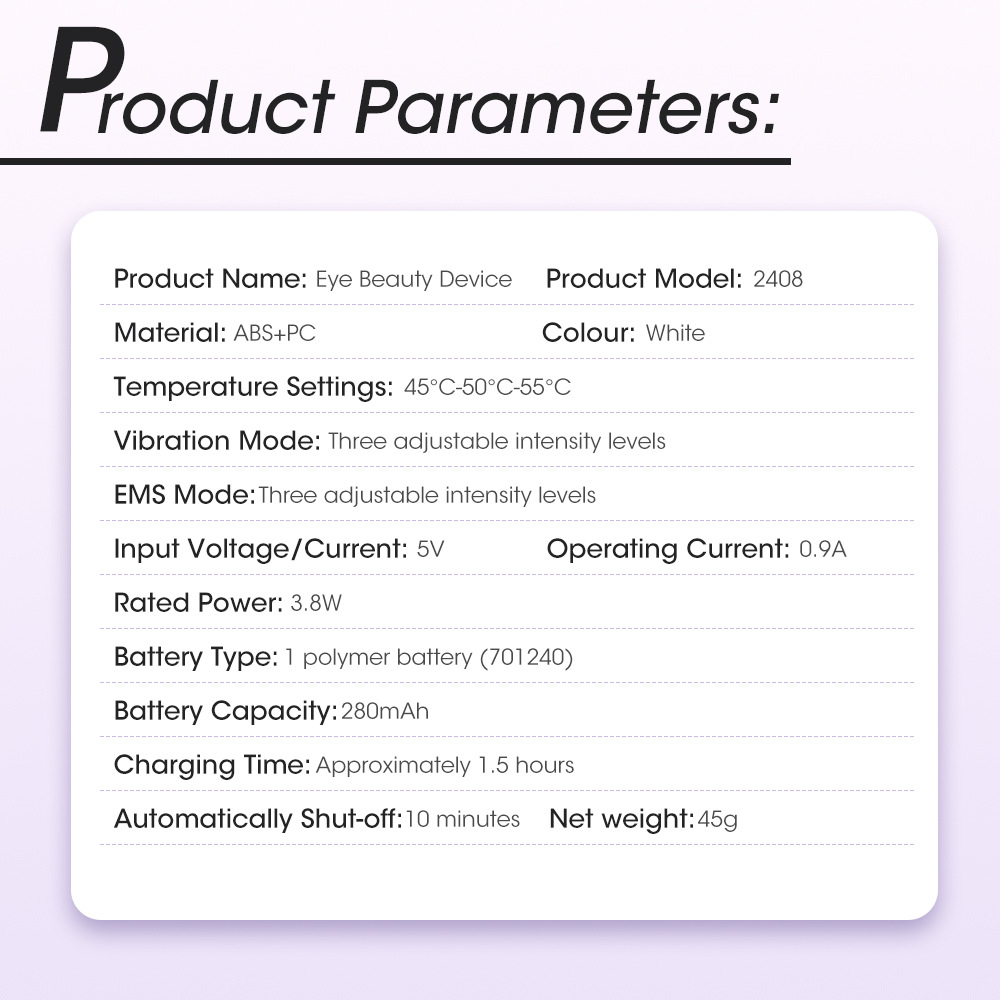Select the polymer battery (701240) text
Image resolution: width=1000 pixels, height=1000 pixels.
(429, 658)
